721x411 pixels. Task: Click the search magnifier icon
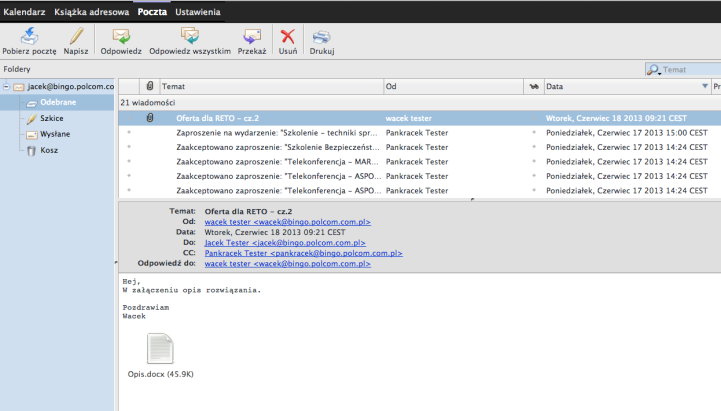[x=653, y=69]
